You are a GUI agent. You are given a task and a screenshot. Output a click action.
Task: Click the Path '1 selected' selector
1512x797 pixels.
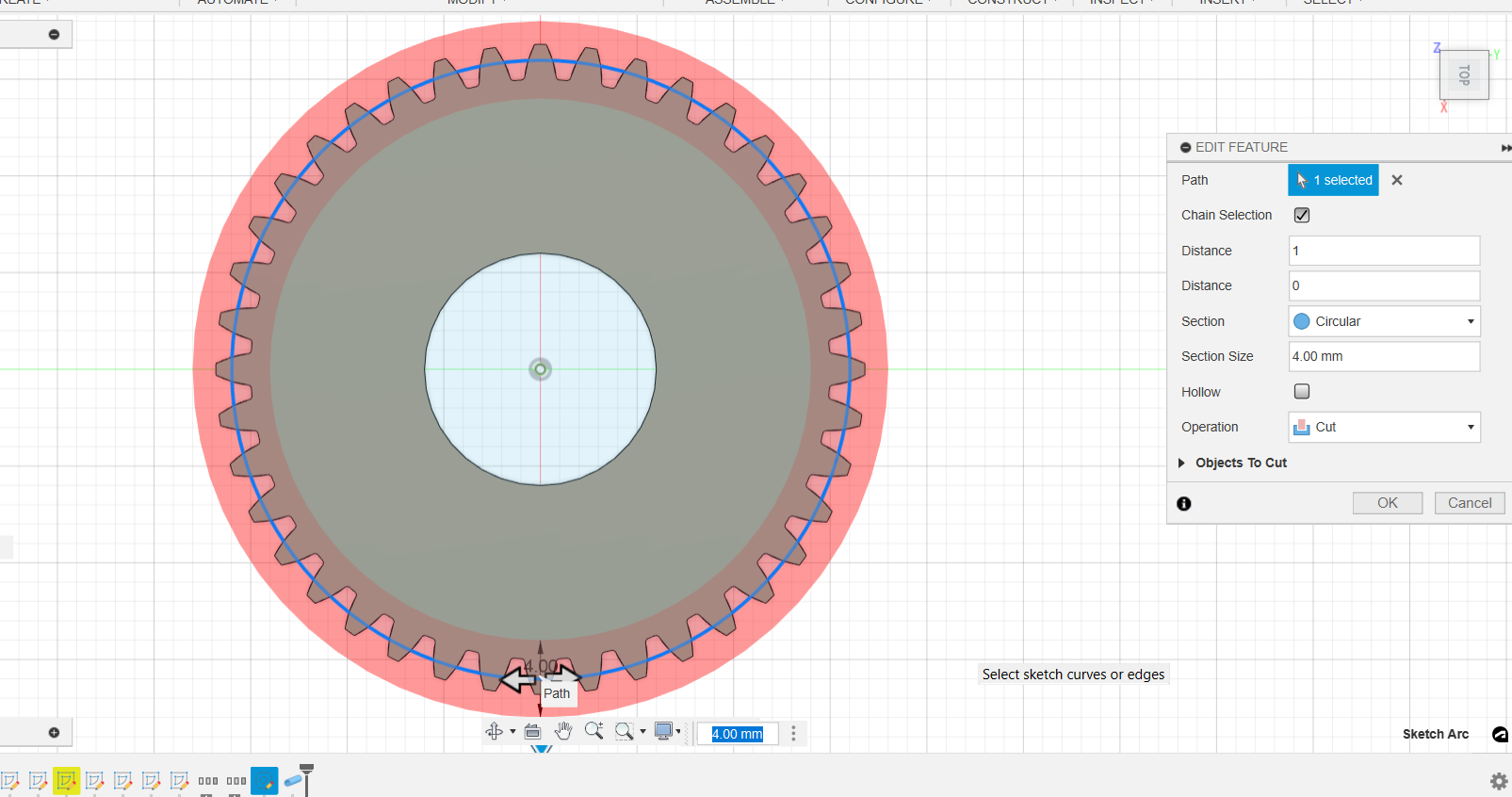1333,180
